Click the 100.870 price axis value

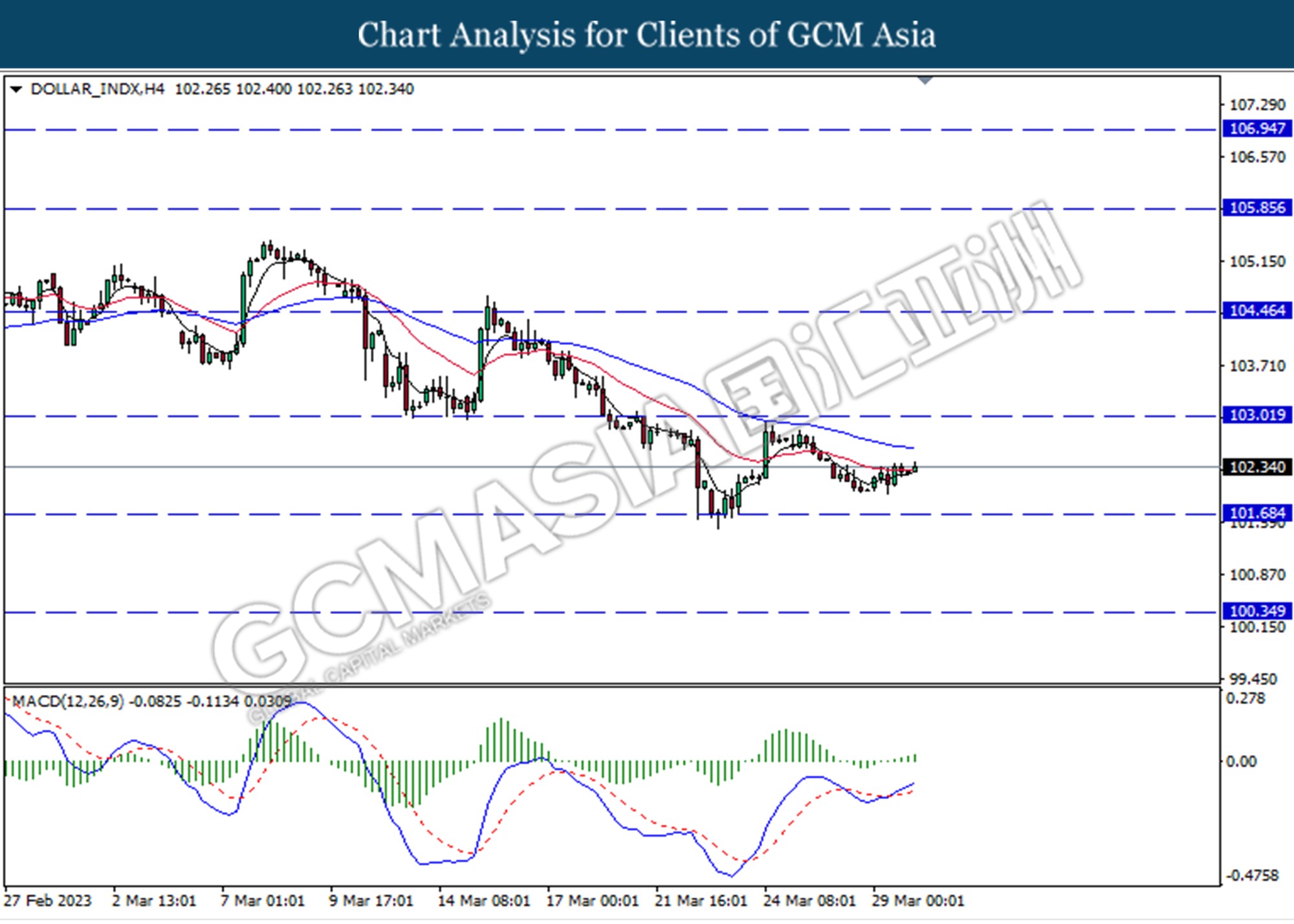point(1257,575)
